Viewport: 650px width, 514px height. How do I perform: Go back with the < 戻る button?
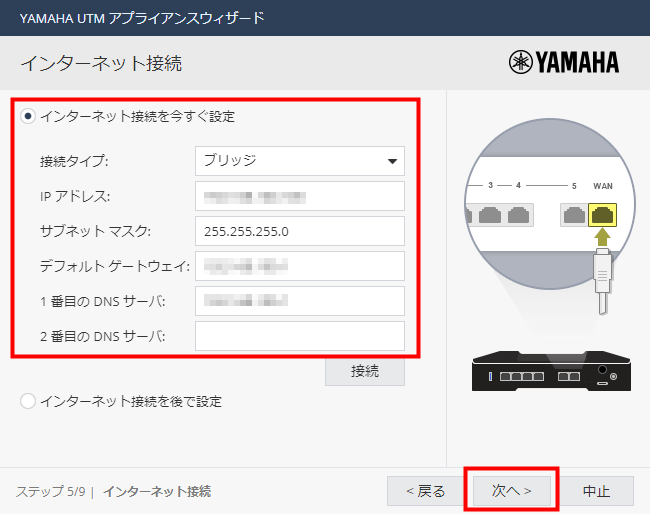click(426, 491)
